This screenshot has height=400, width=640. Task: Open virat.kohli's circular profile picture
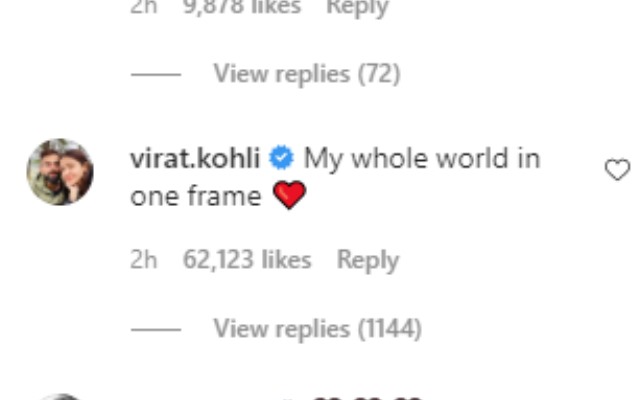click(x=60, y=172)
